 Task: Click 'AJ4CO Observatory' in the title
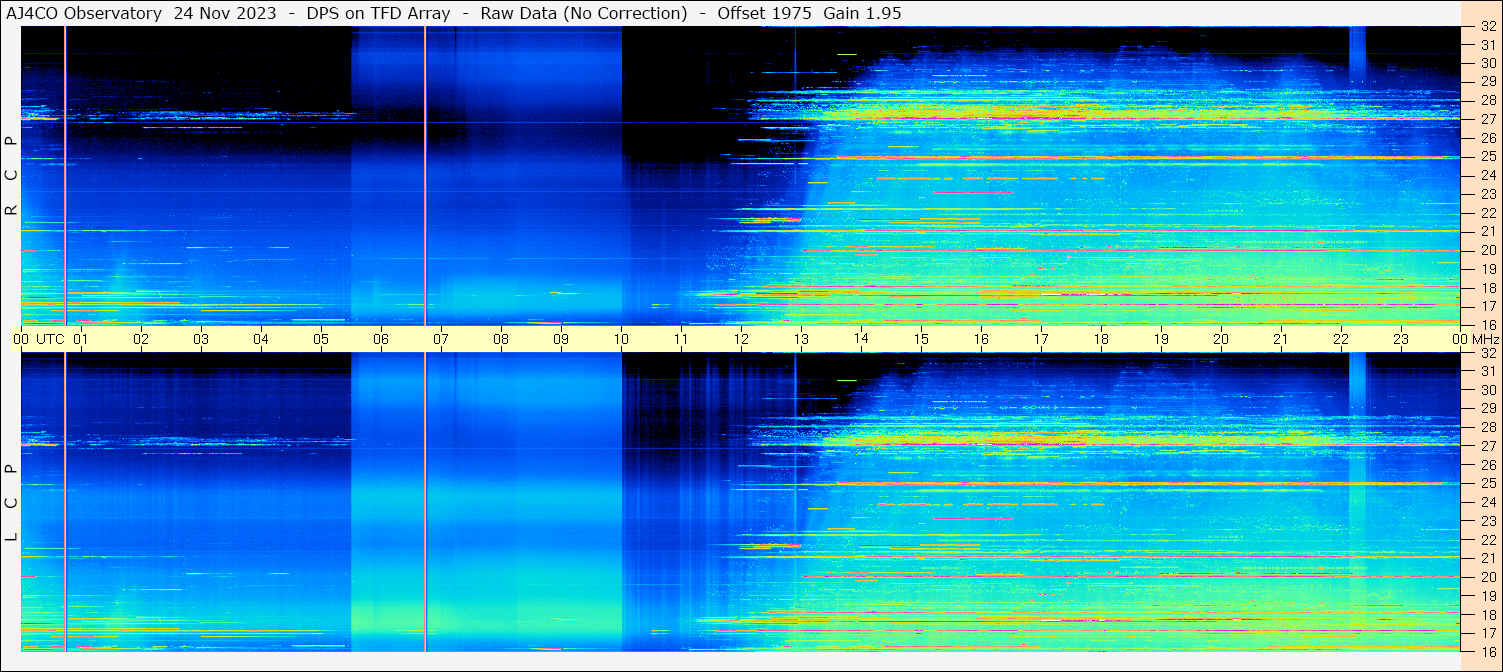[84, 13]
